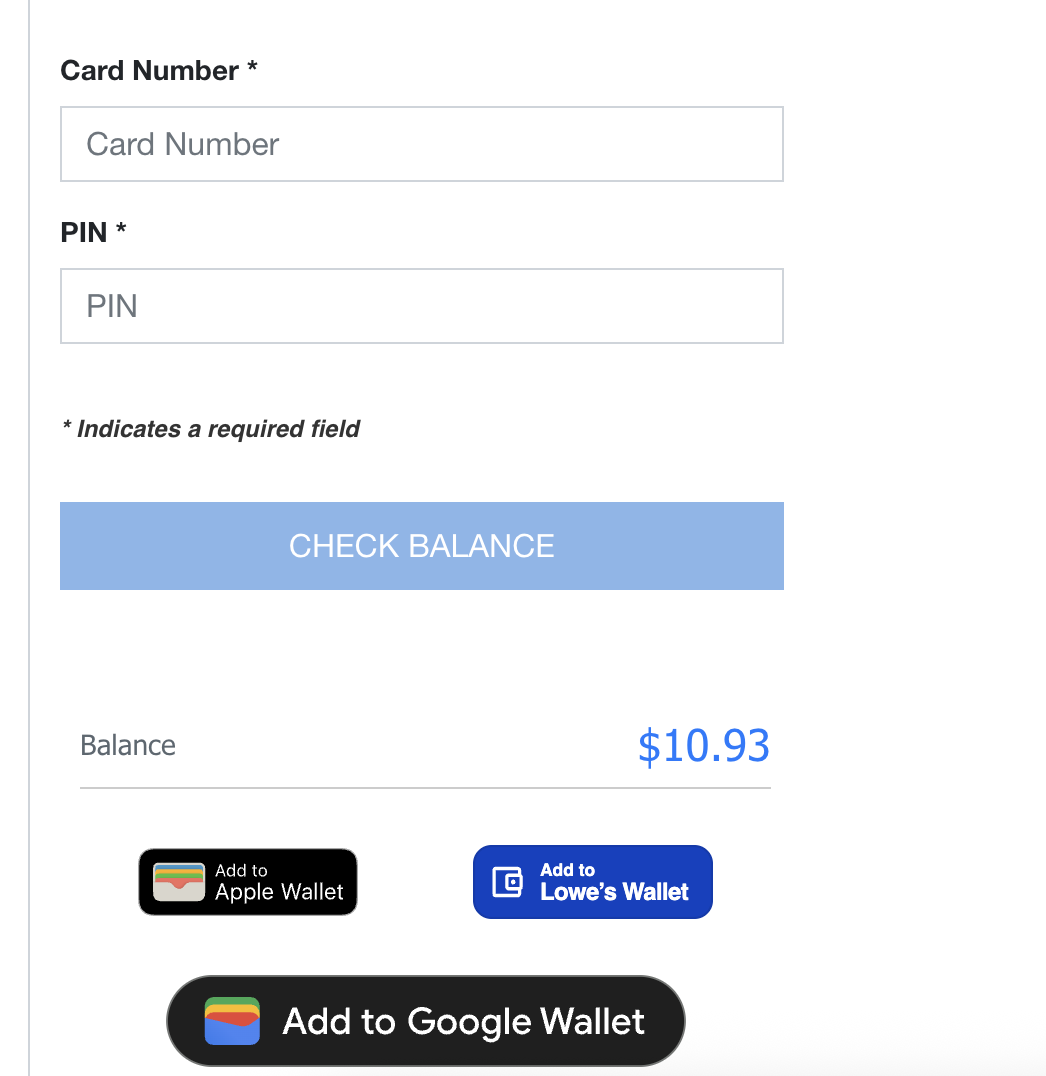The width and height of the screenshot is (1046, 1076).
Task: Focus the PIN input field
Action: [421, 306]
